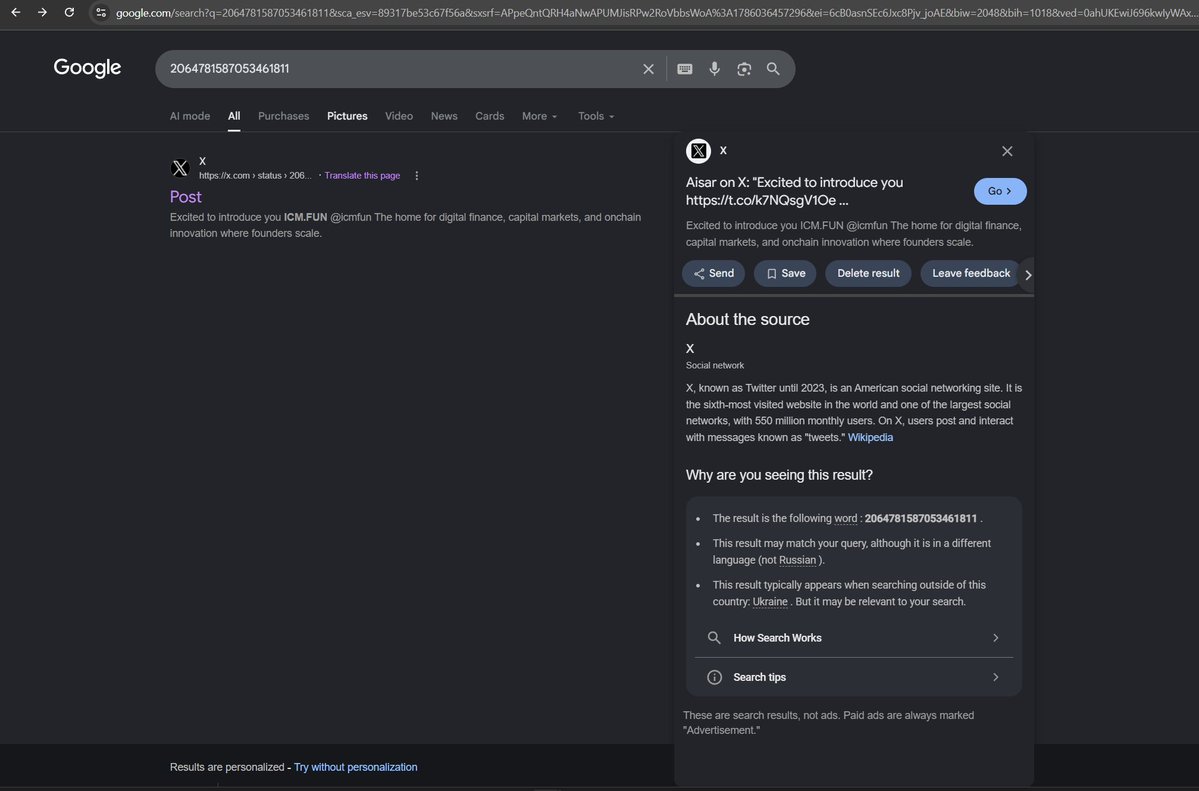1199x791 pixels.
Task: Click the search query input field
Action: (401, 69)
